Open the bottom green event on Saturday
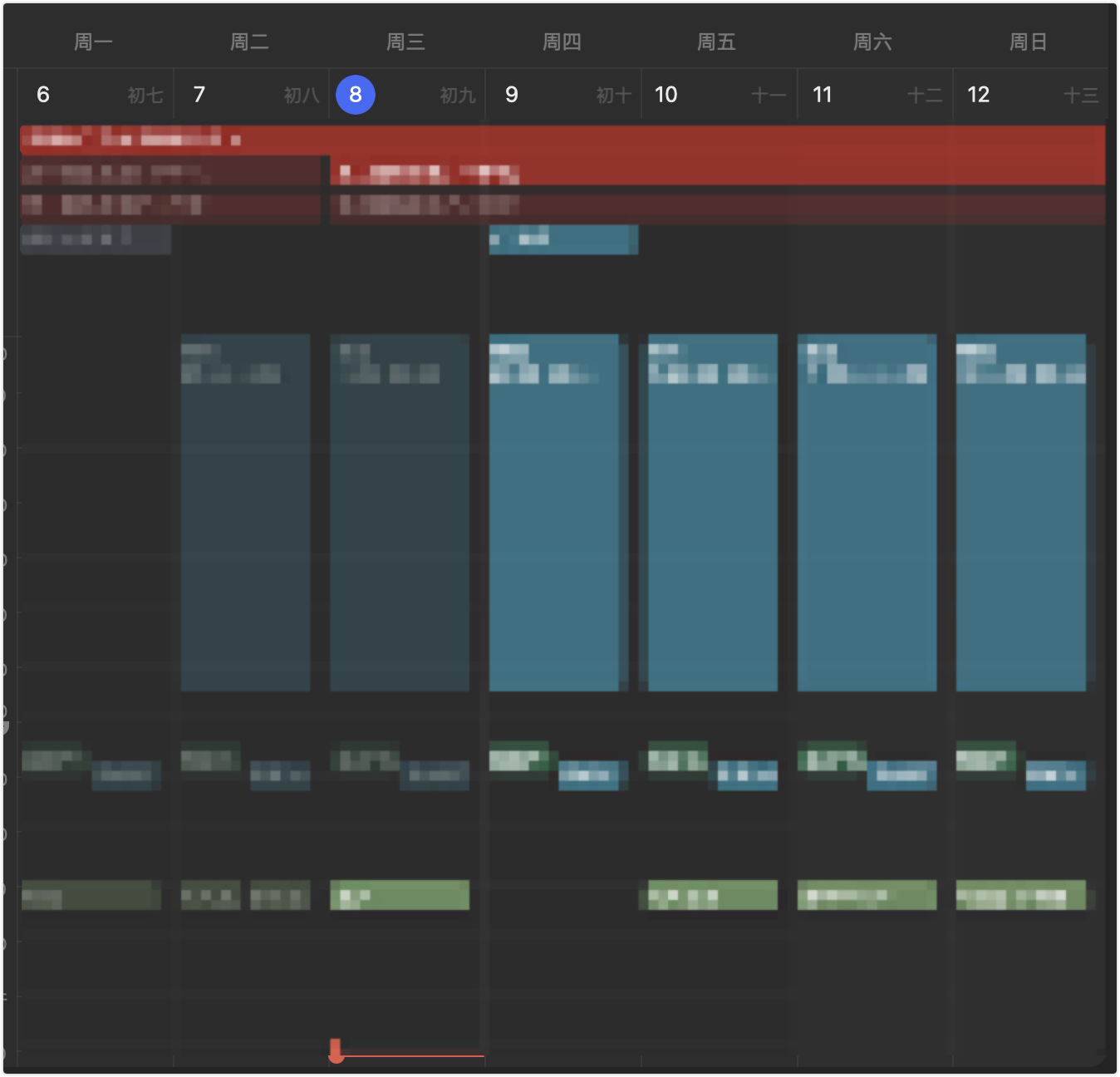1120x1077 pixels. [867, 895]
